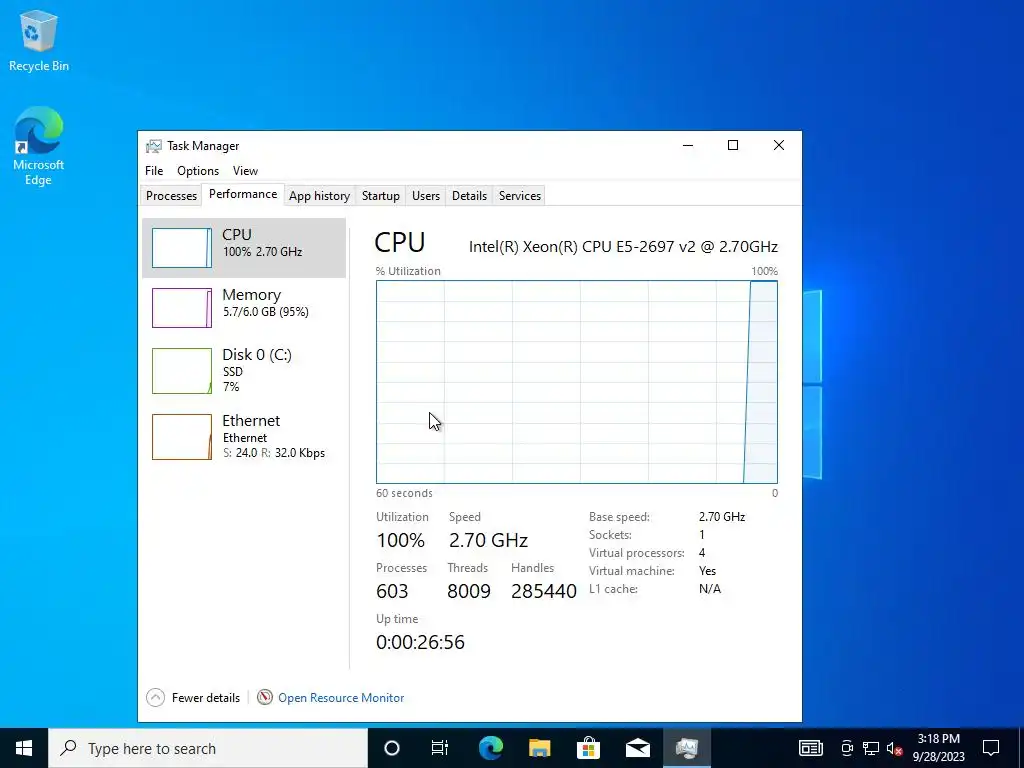Viewport: 1024px width, 768px height.
Task: Click the processor name Intel(R) Xeon(R) text
Action: pyautogui.click(x=623, y=246)
